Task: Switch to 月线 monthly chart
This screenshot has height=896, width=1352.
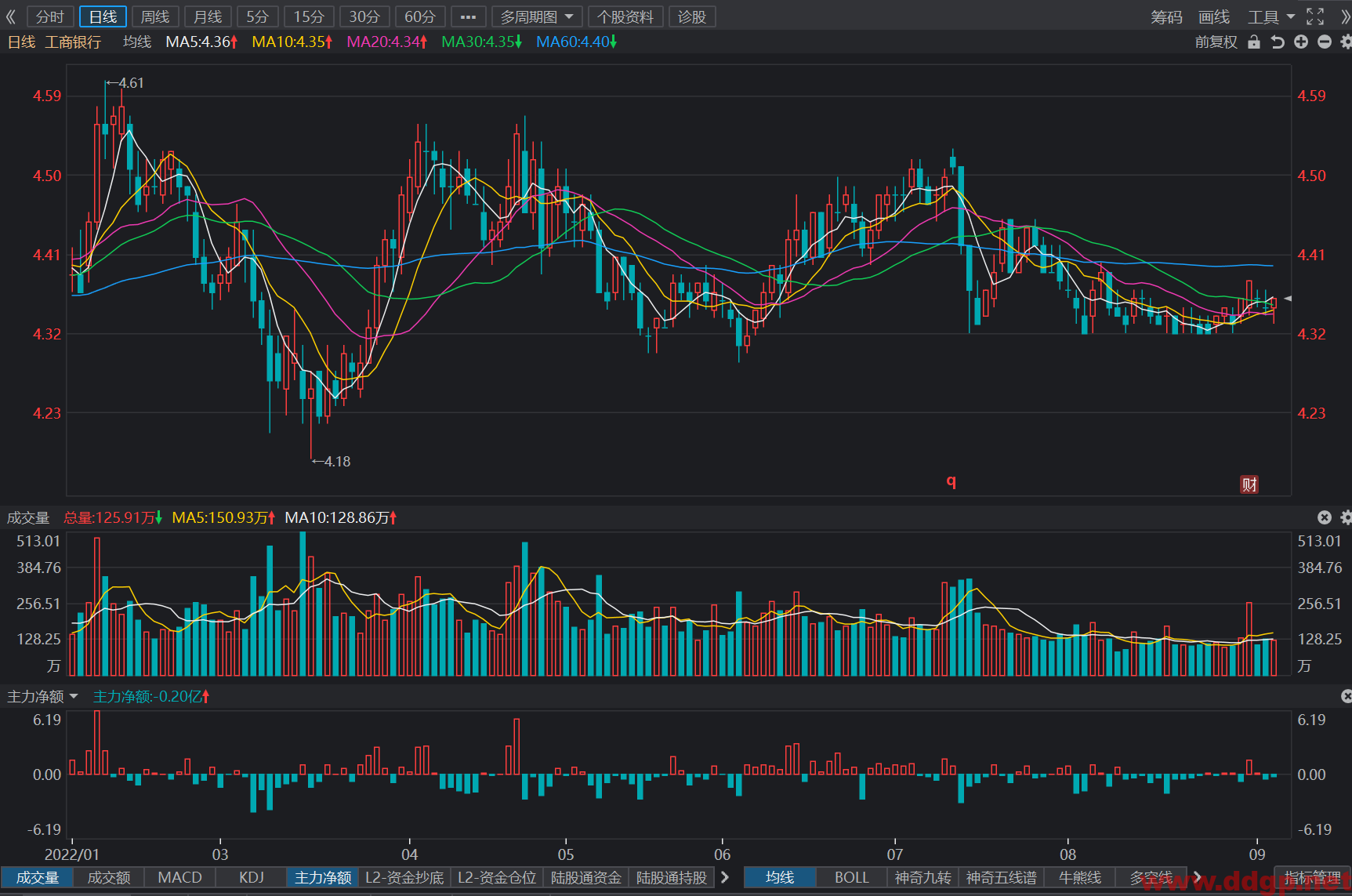Action: (x=208, y=16)
